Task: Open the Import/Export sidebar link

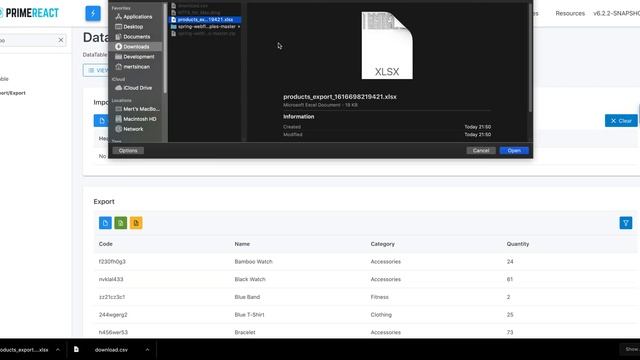Action: (x=13, y=93)
